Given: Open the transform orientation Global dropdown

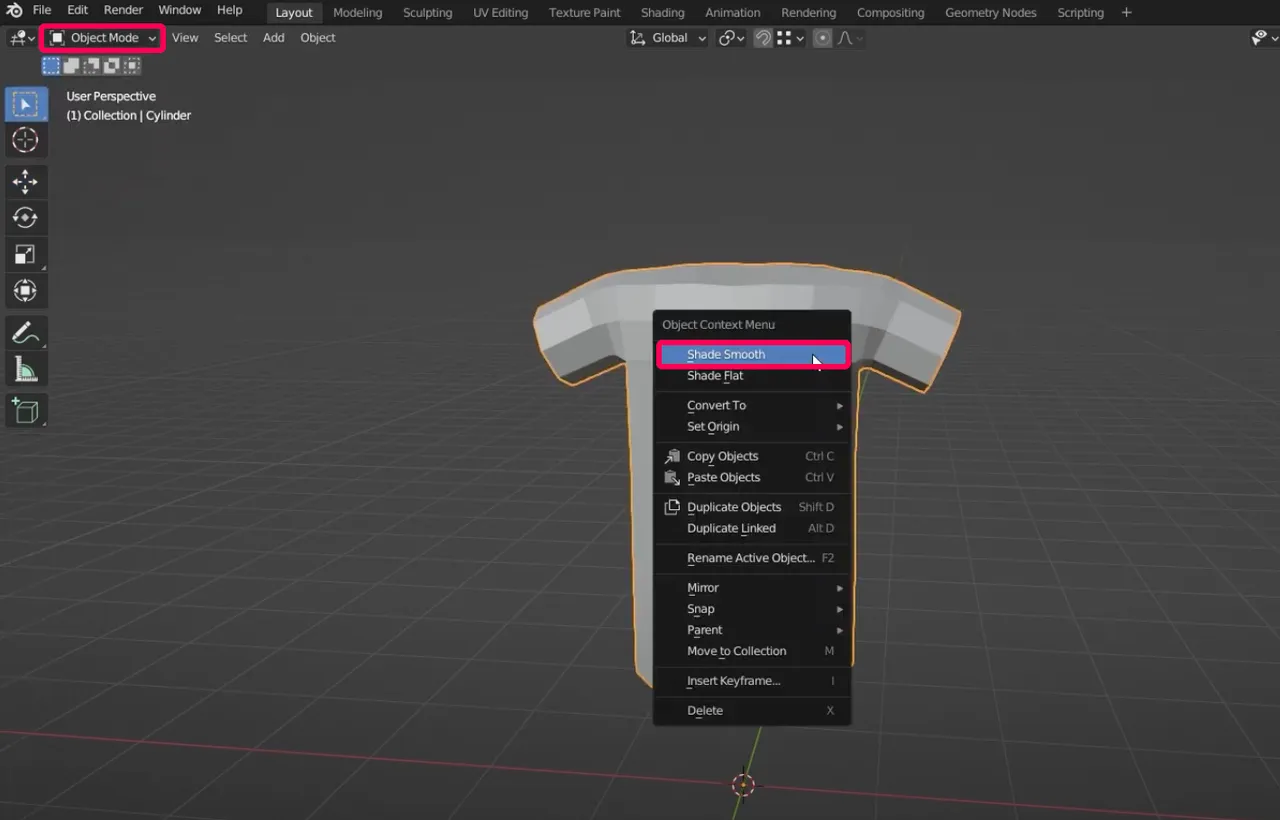Looking at the screenshot, I should [666, 37].
